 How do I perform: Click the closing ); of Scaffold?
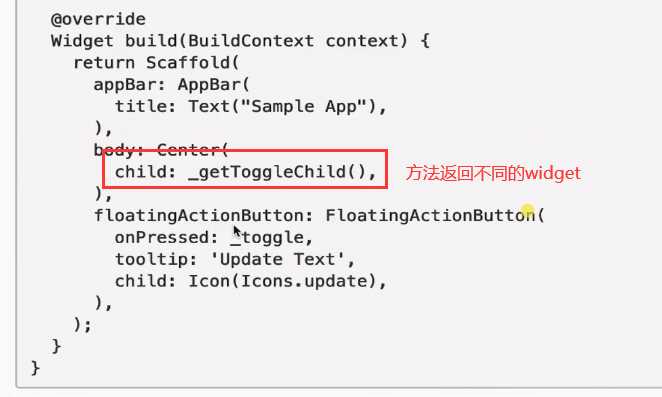82,325
